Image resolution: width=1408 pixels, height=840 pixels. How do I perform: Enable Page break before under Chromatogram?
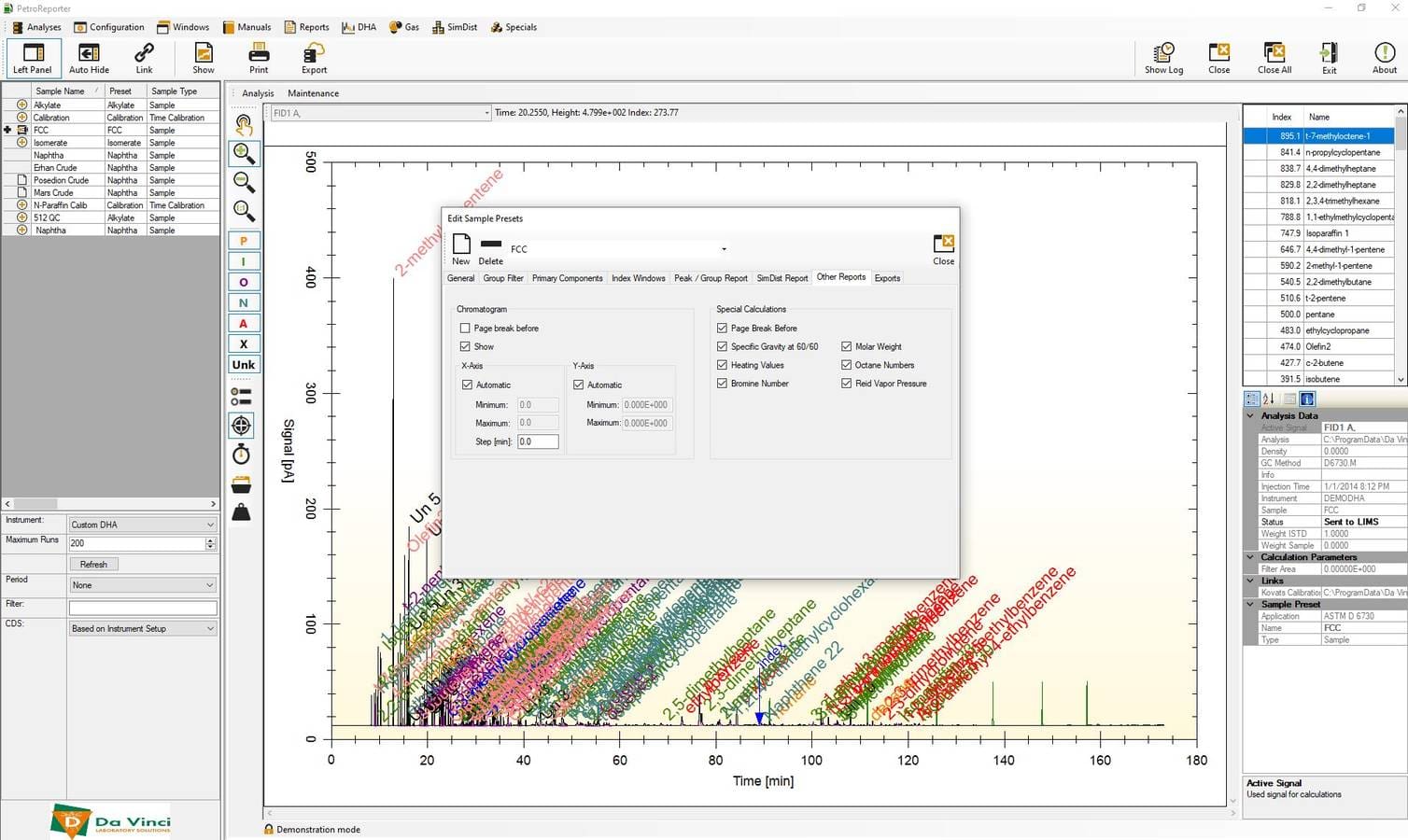click(465, 329)
